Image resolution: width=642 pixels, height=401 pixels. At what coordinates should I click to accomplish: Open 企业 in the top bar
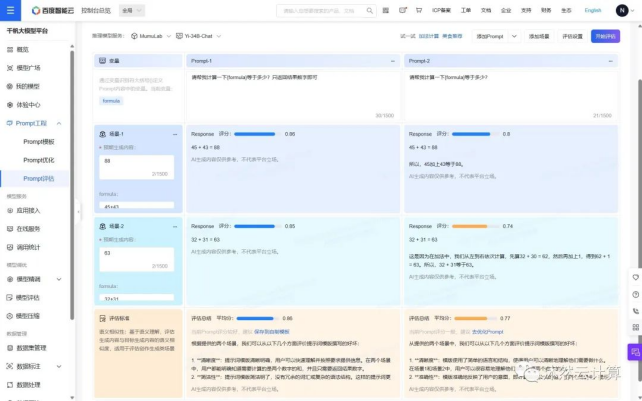(x=506, y=11)
